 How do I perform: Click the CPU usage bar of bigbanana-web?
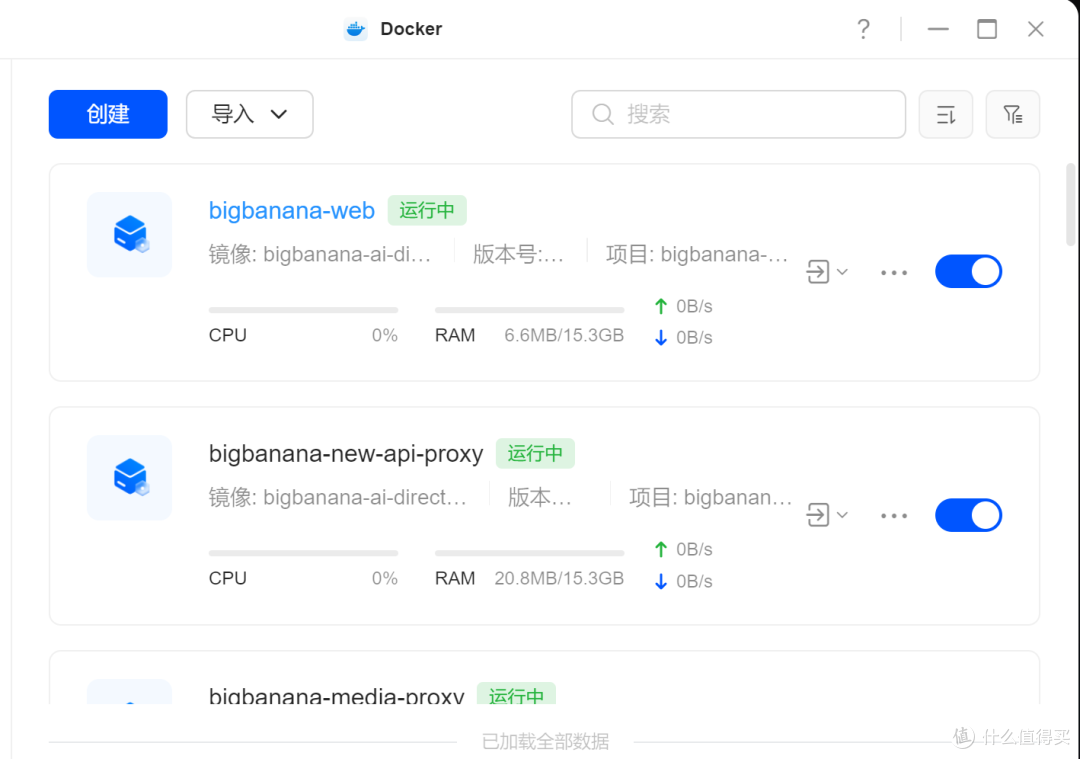point(303,310)
